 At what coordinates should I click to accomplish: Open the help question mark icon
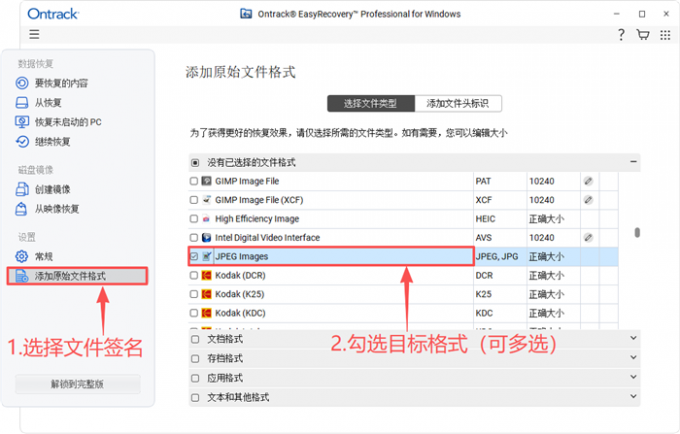(x=621, y=35)
